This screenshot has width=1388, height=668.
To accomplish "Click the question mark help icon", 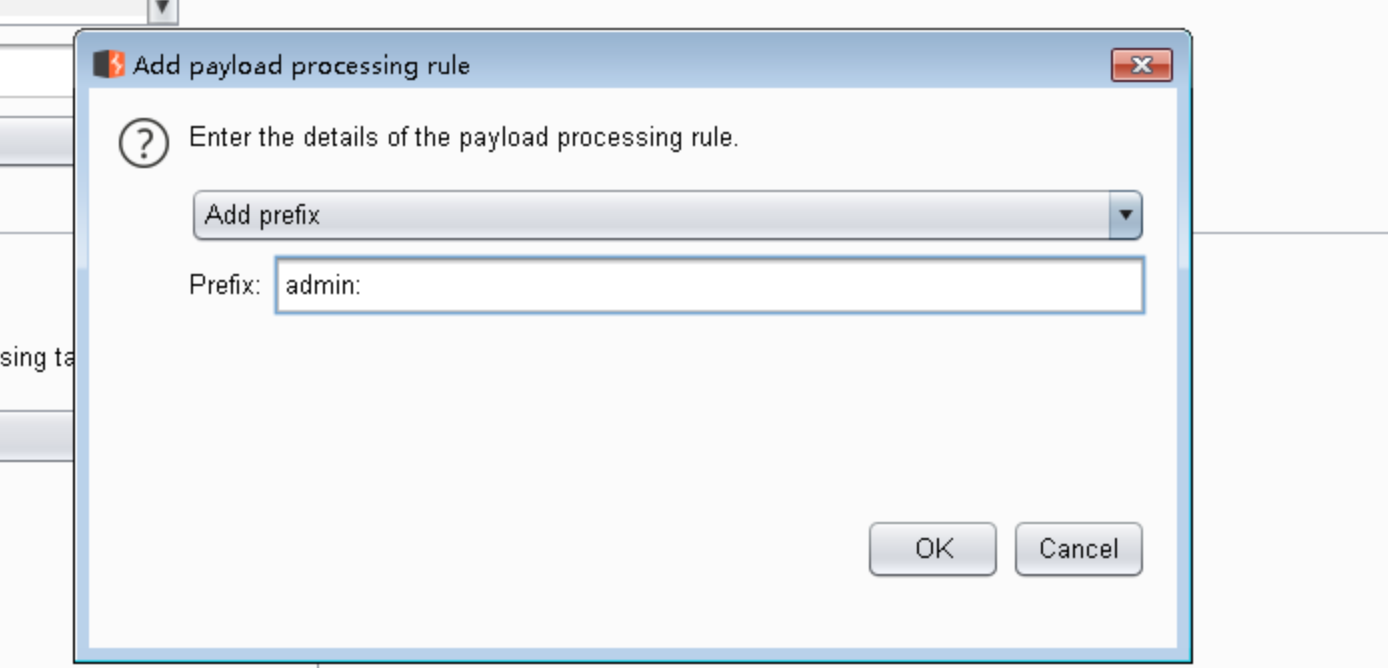I will click(144, 142).
